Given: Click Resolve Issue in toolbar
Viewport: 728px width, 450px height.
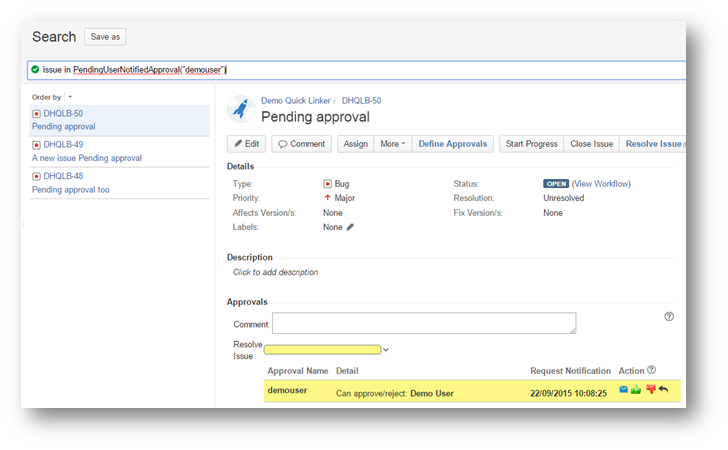Looking at the screenshot, I should coord(653,144).
